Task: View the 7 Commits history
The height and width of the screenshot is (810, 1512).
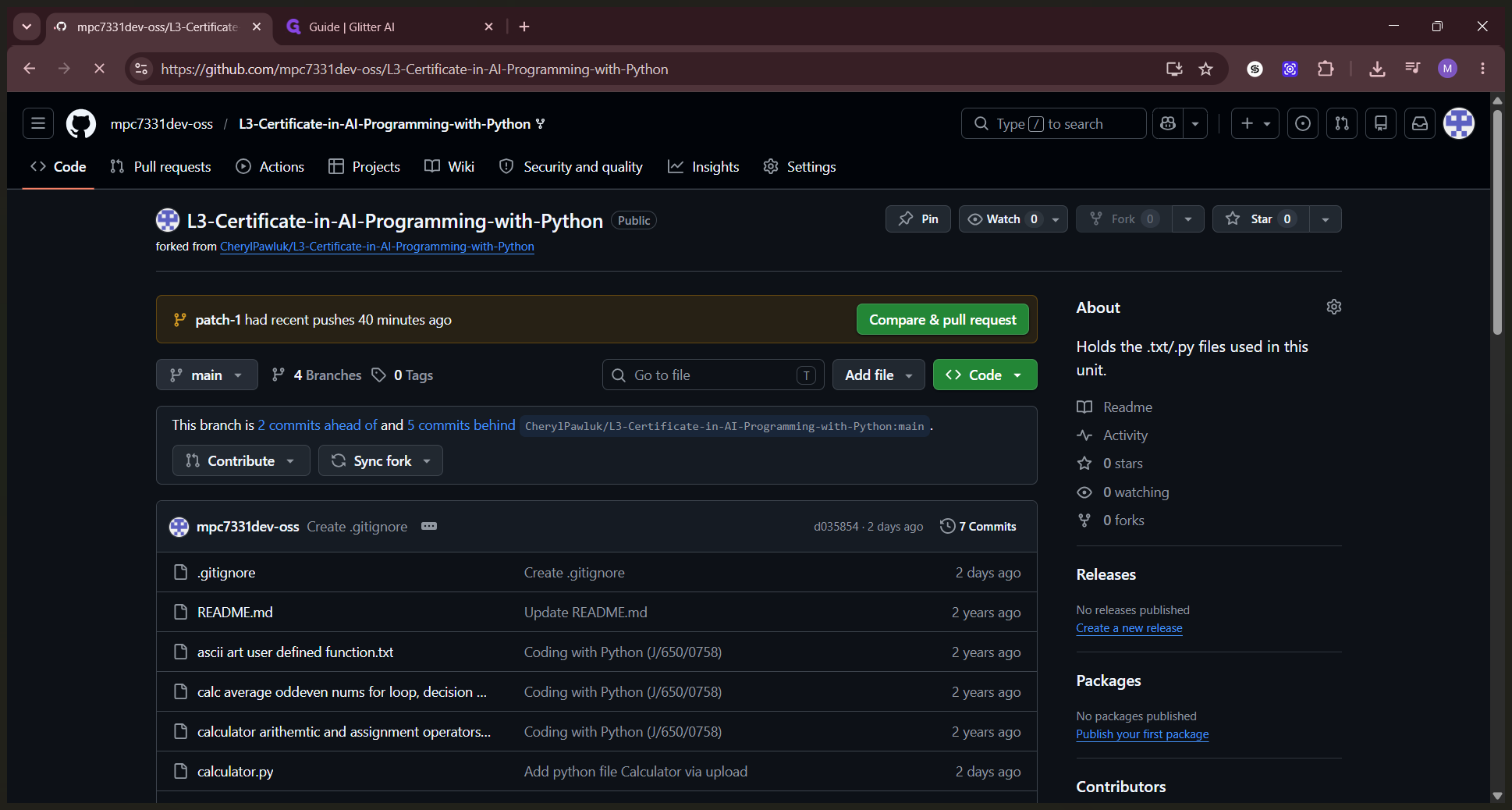Action: [x=978, y=527]
